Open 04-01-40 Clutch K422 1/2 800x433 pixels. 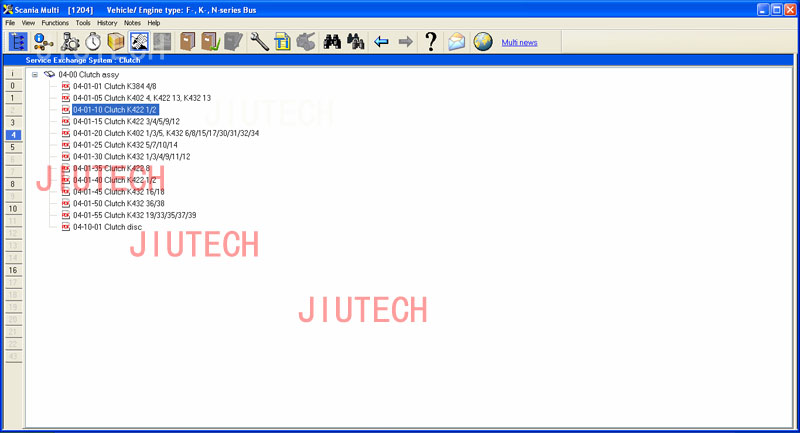[x=114, y=180]
